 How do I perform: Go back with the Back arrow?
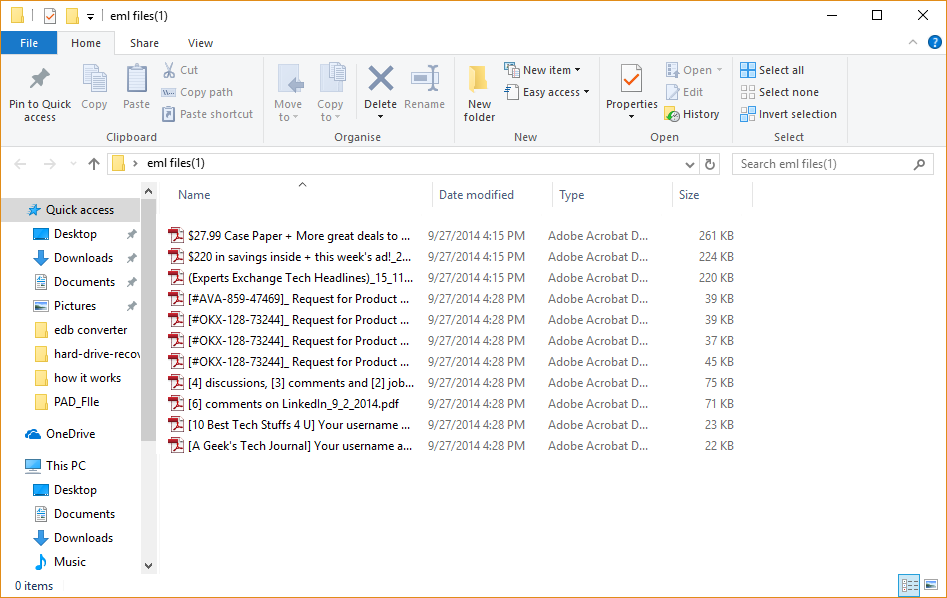[20, 164]
